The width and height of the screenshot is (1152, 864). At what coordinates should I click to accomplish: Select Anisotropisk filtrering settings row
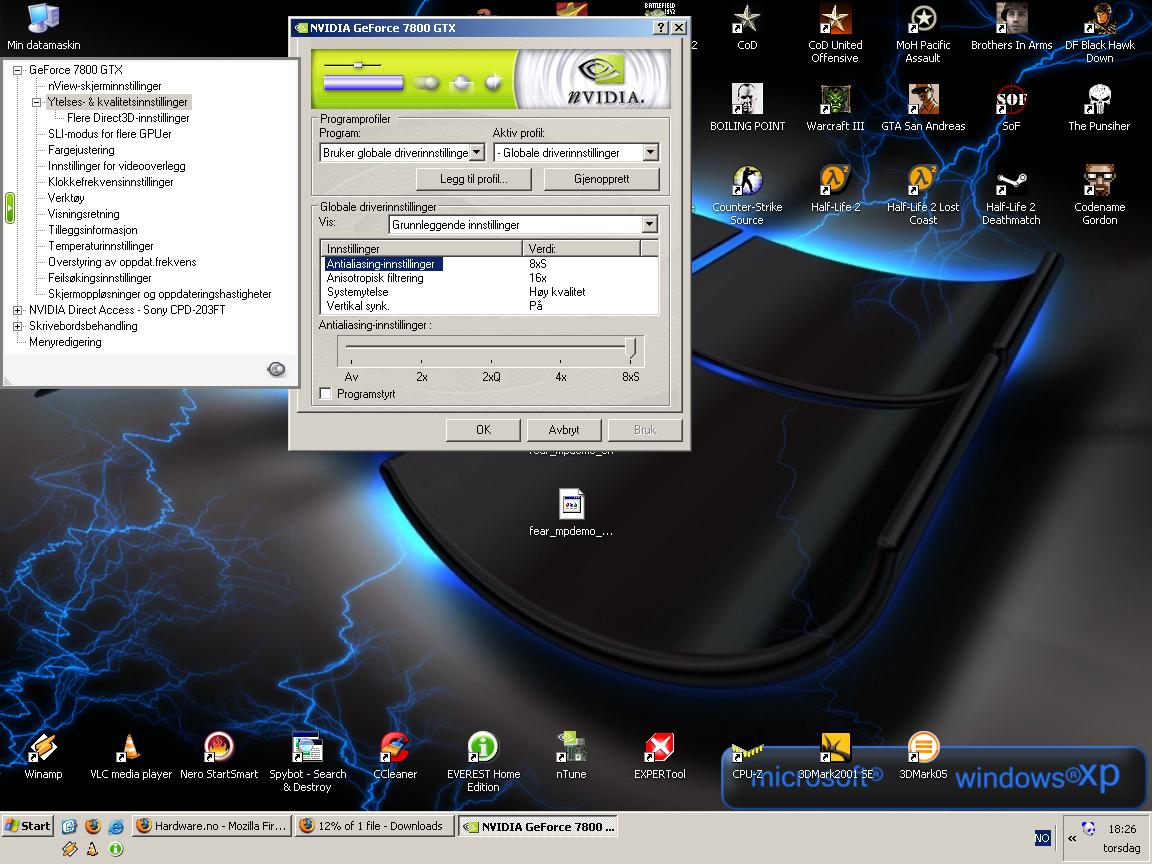tap(489, 278)
